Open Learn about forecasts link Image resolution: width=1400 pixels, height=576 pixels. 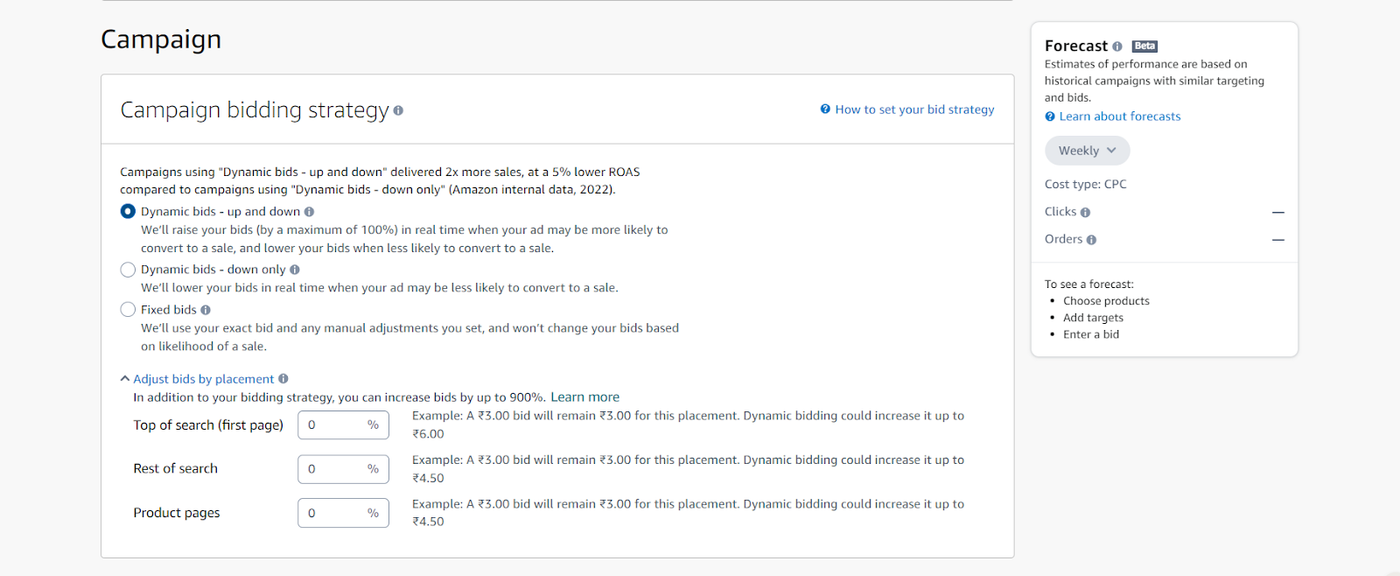click(x=1120, y=116)
